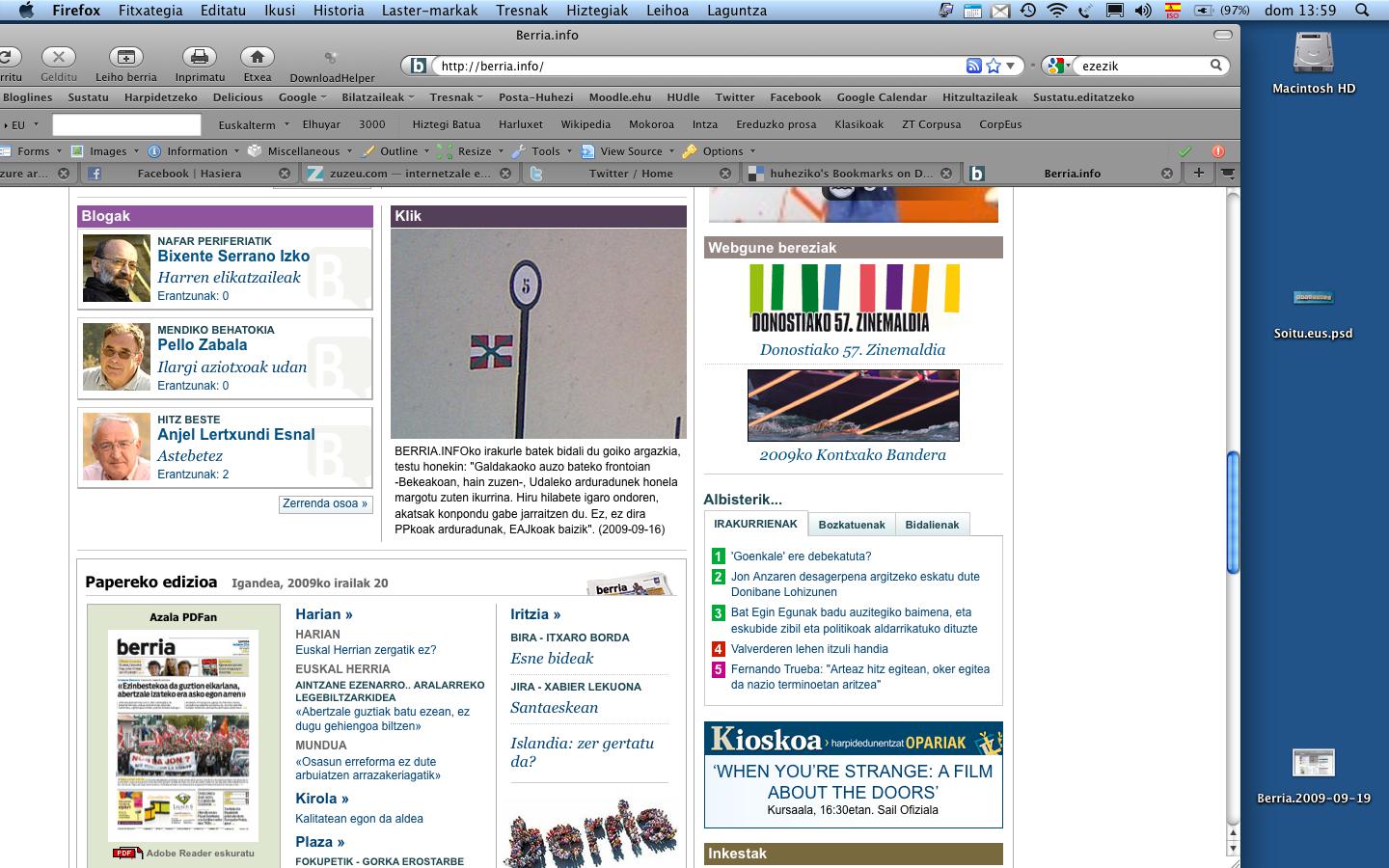Open the Outline developer toolbar item
Viewport: 1389px width, 868px height.
[x=398, y=151]
